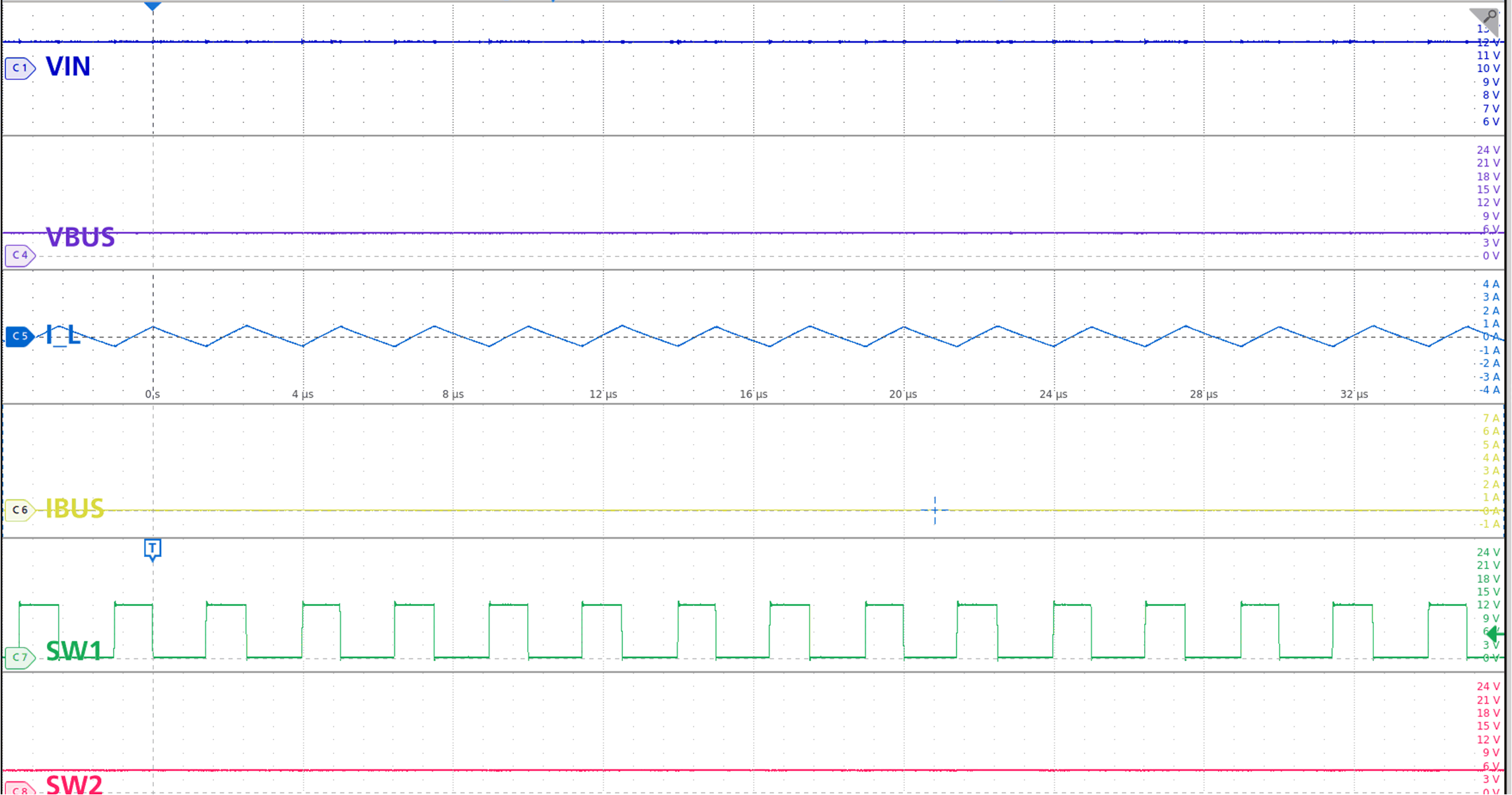Select the C6 channel badge

19,510
